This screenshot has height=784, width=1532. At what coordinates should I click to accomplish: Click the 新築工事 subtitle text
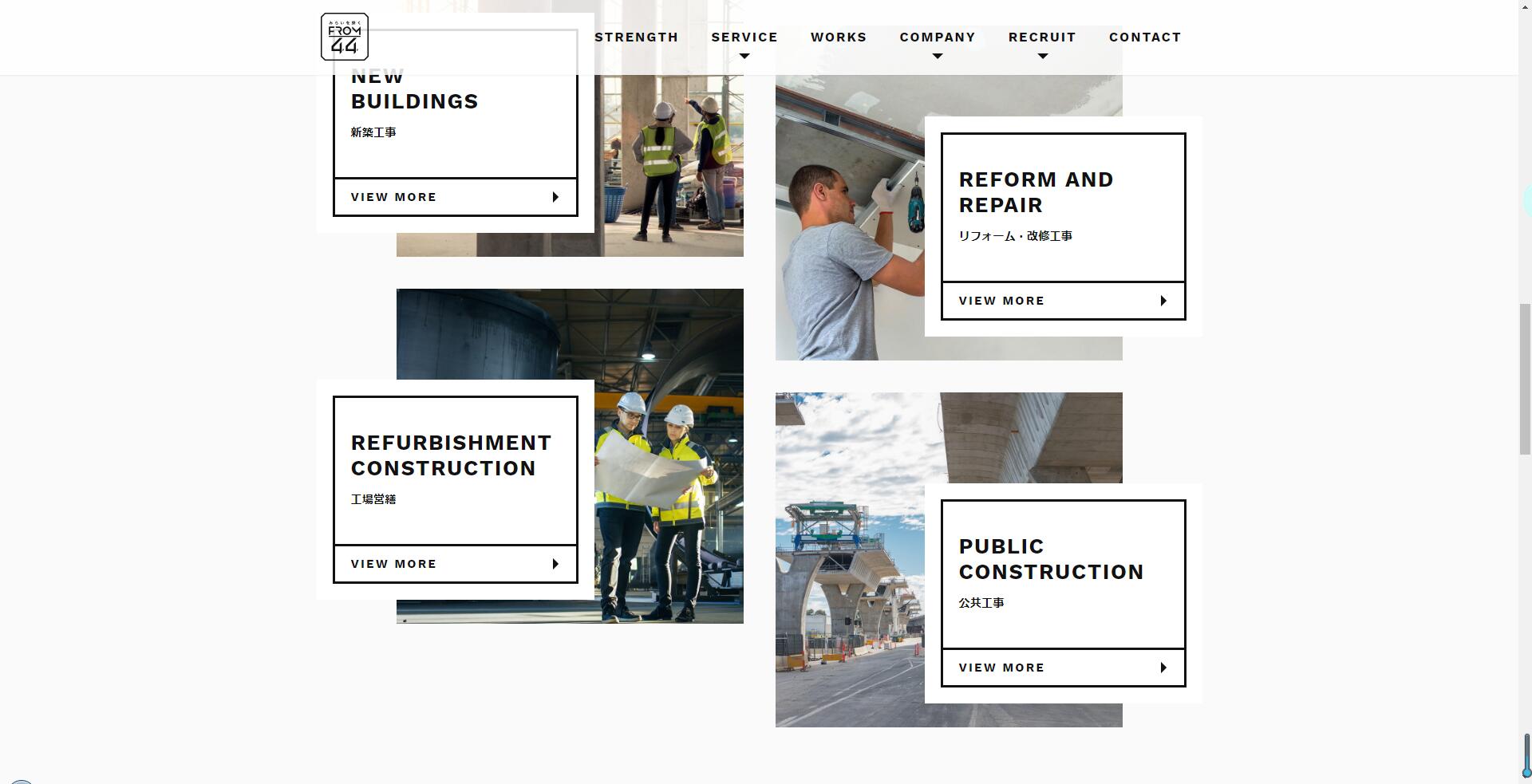pos(373,132)
